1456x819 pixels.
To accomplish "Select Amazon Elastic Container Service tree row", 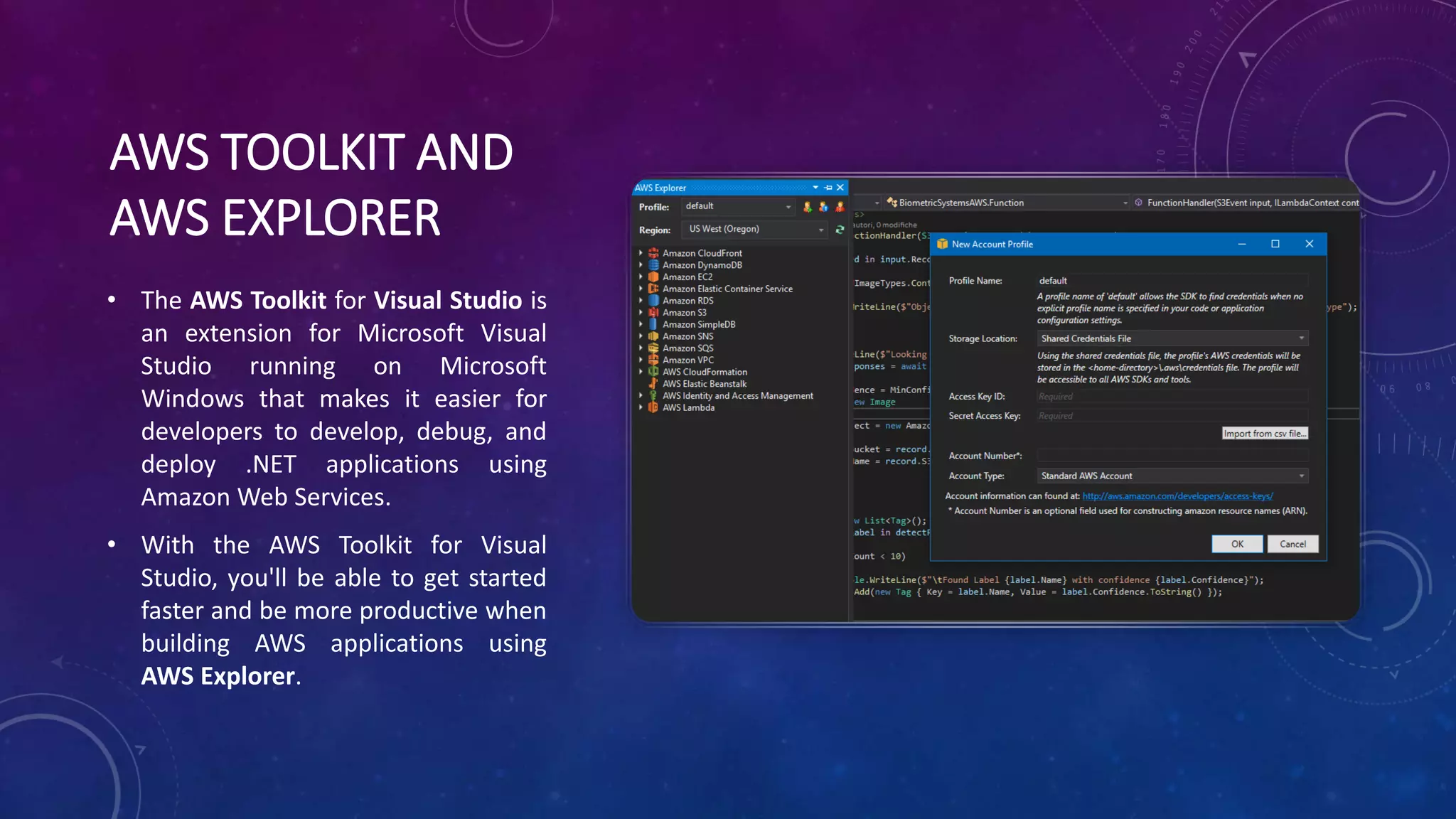I will [x=727, y=289].
